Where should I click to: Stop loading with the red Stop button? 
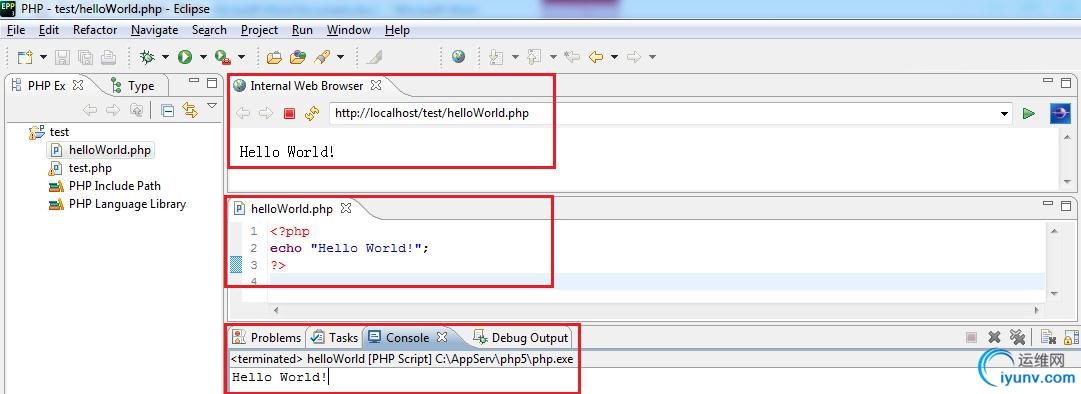pos(290,113)
